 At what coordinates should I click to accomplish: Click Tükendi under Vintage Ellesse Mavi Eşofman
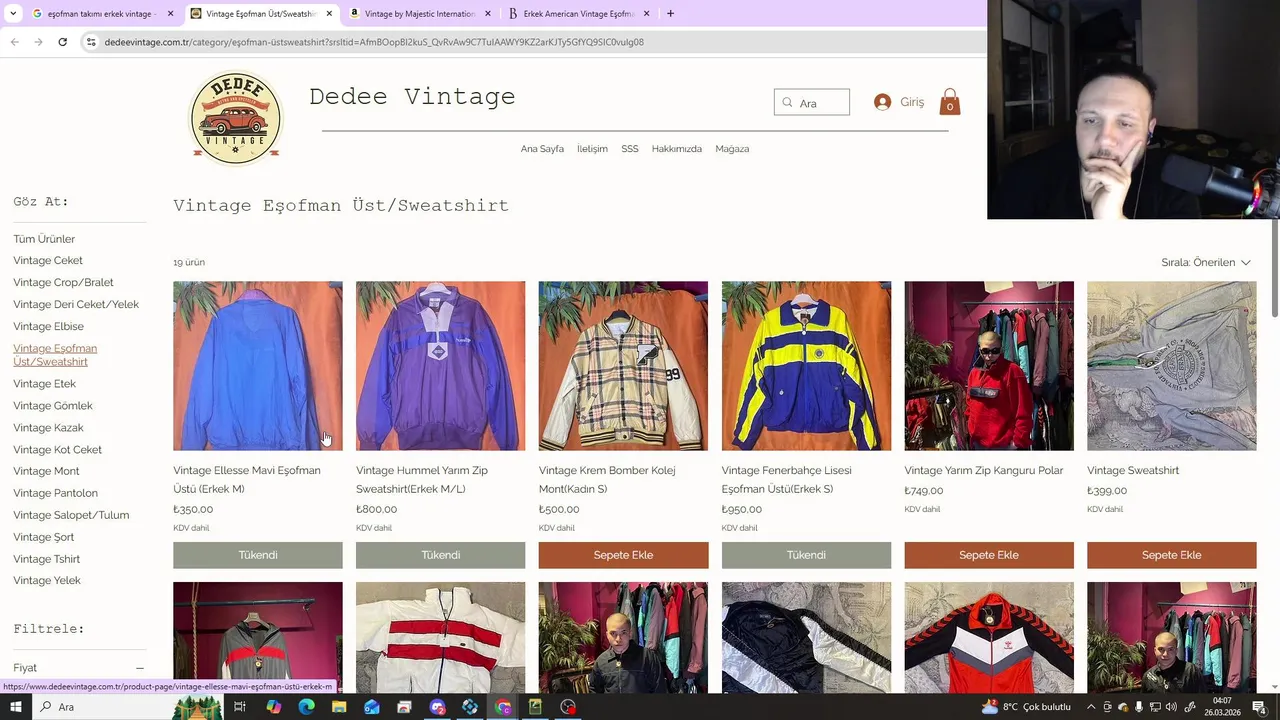click(258, 555)
